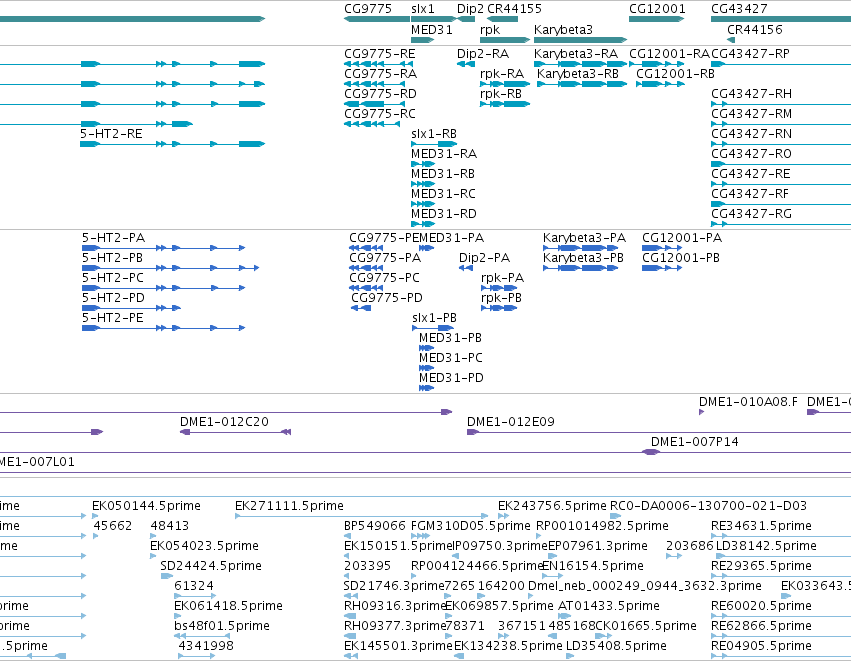This screenshot has height=661, width=851.
Task: Select EST RP001014982.5prime label
Action: 602,526
